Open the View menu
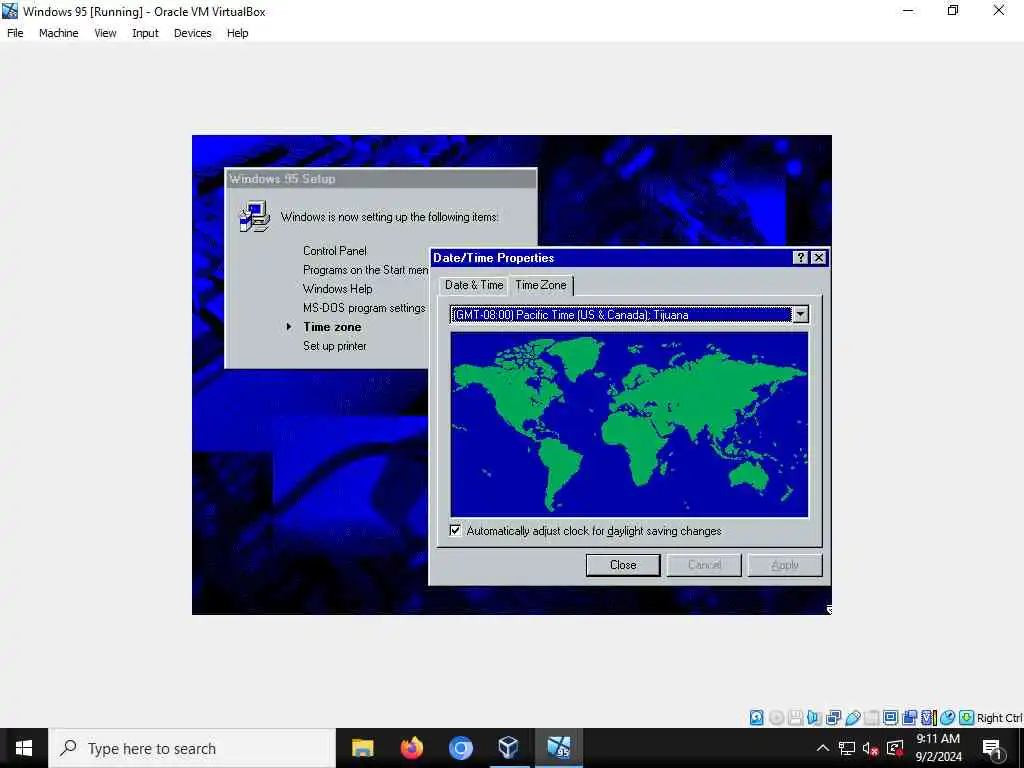 click(105, 33)
